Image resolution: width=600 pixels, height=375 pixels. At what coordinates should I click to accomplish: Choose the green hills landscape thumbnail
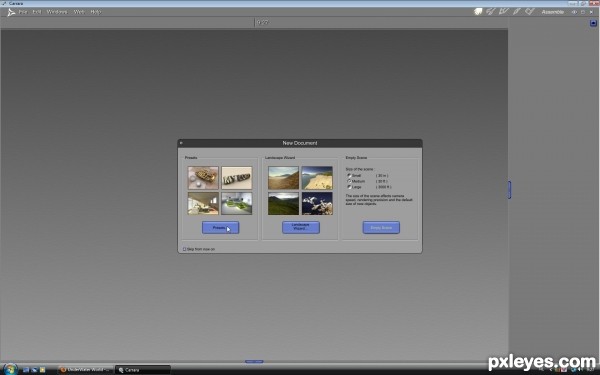click(x=284, y=203)
